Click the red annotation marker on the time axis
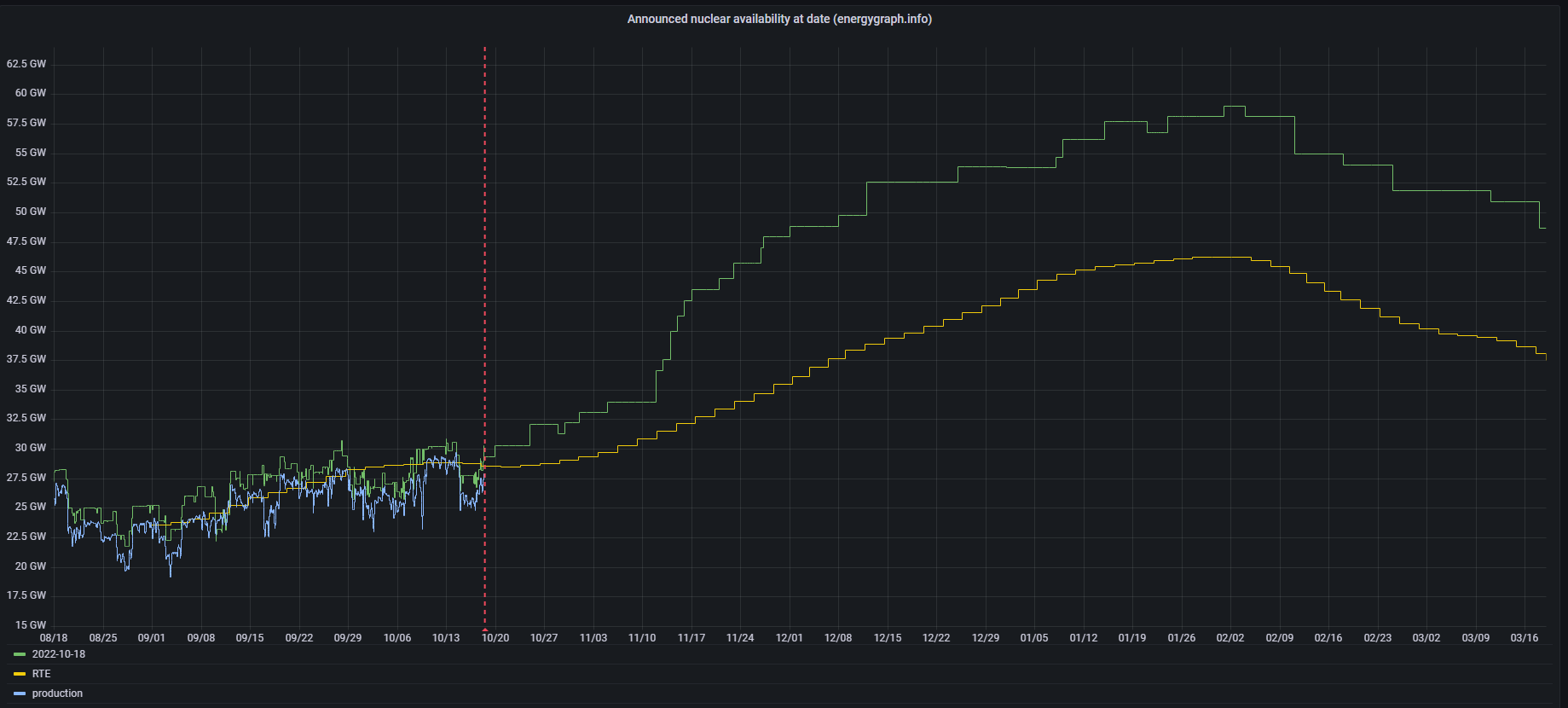The height and width of the screenshot is (708, 1568). pyautogui.click(x=485, y=628)
